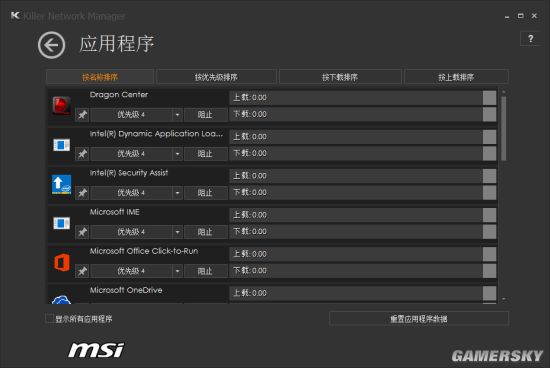Click the Microsoft IME app icon
This screenshot has width=550, height=368.
[61, 223]
